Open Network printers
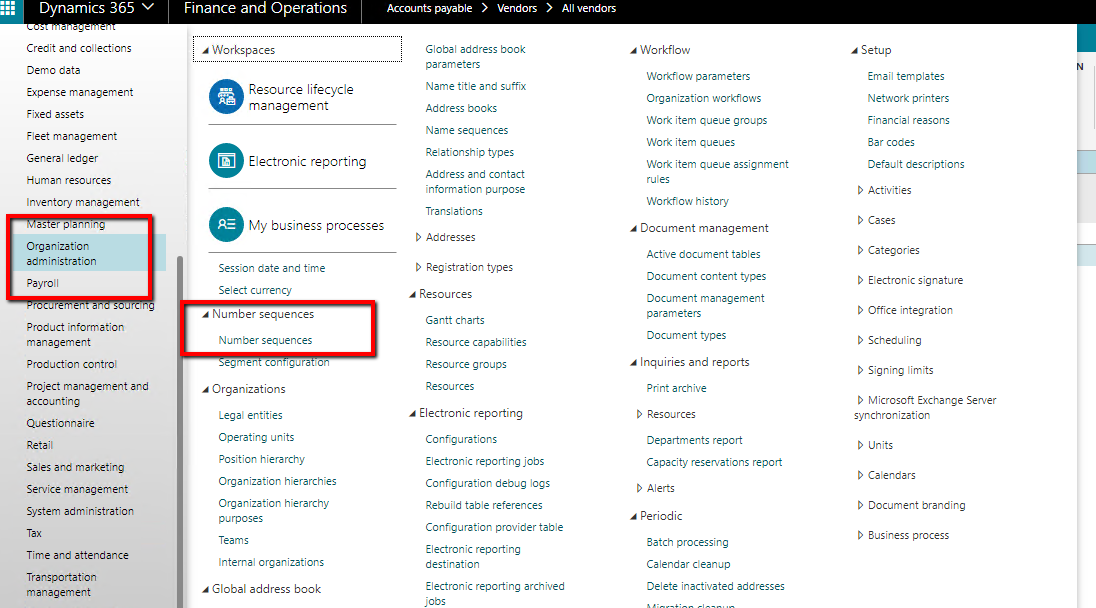This screenshot has width=1096, height=608. point(909,99)
